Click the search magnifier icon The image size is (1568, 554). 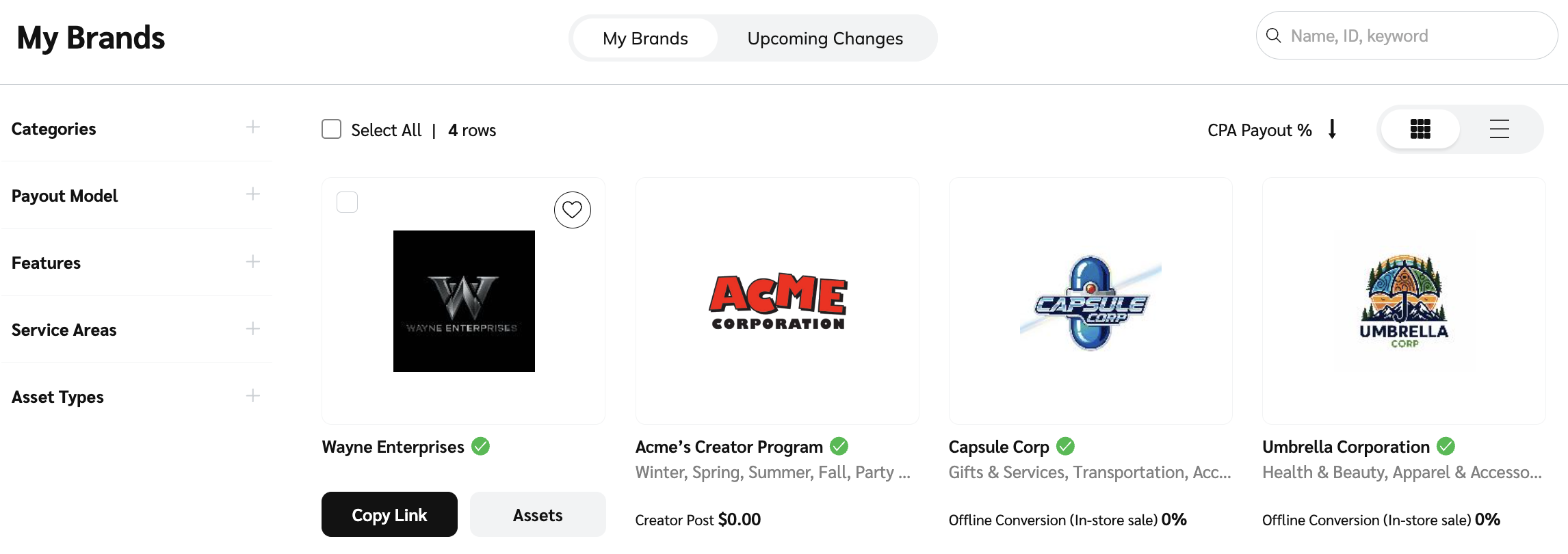[1274, 36]
